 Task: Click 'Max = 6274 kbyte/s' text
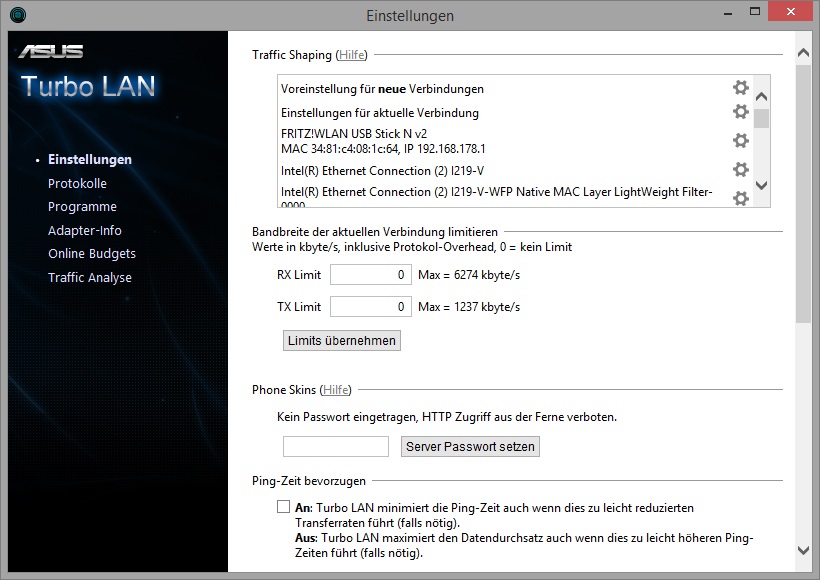469,275
